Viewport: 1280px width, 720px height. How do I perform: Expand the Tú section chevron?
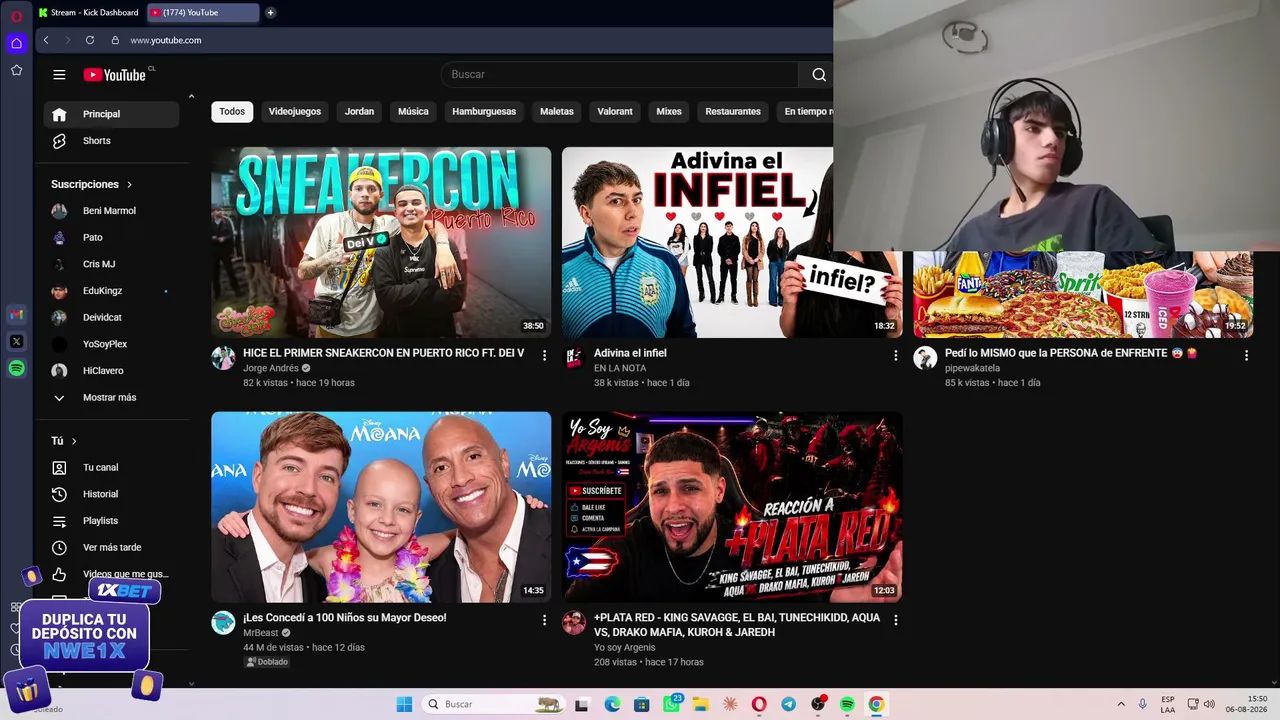tap(74, 441)
